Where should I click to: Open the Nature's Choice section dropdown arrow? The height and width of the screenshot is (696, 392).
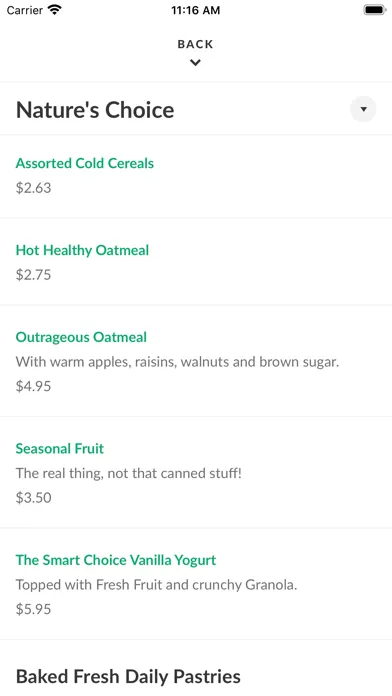tap(363, 109)
